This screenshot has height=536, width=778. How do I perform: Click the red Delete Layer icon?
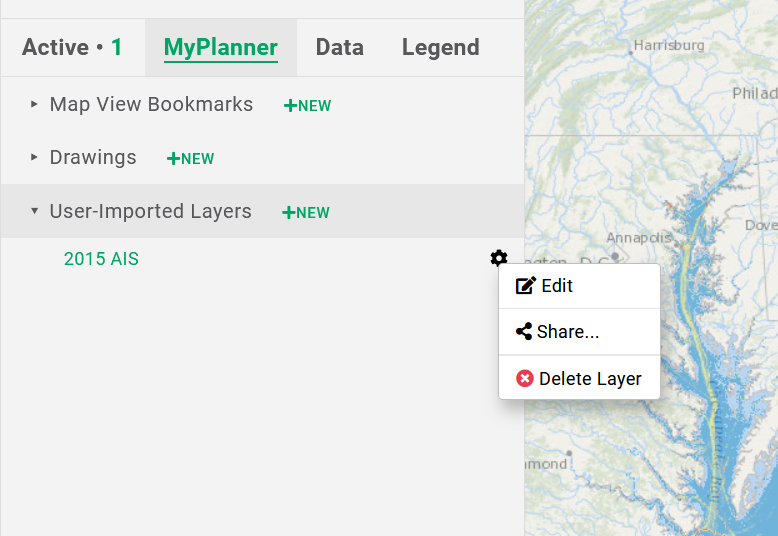pos(525,379)
